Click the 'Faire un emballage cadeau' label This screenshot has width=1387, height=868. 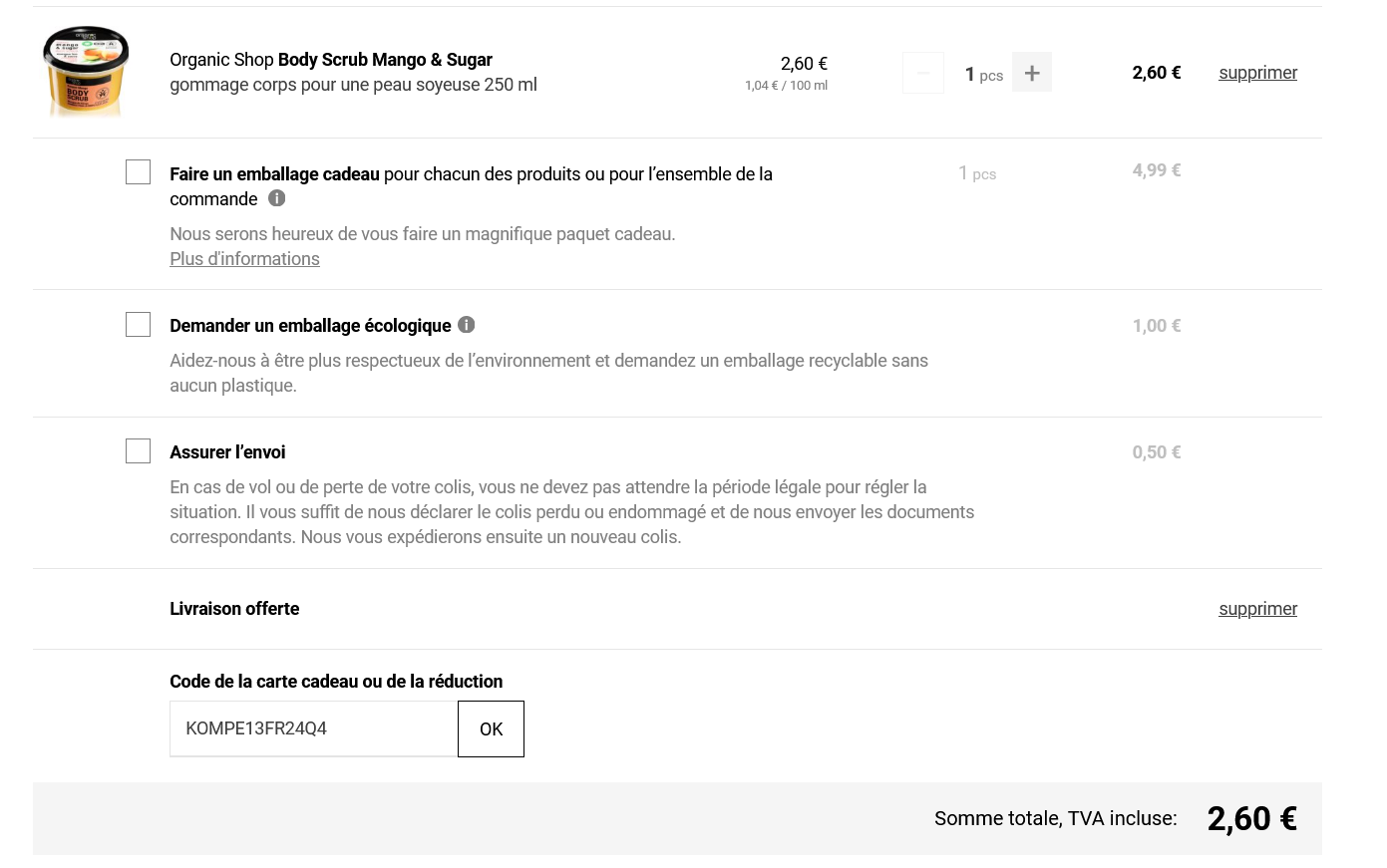[x=274, y=174]
